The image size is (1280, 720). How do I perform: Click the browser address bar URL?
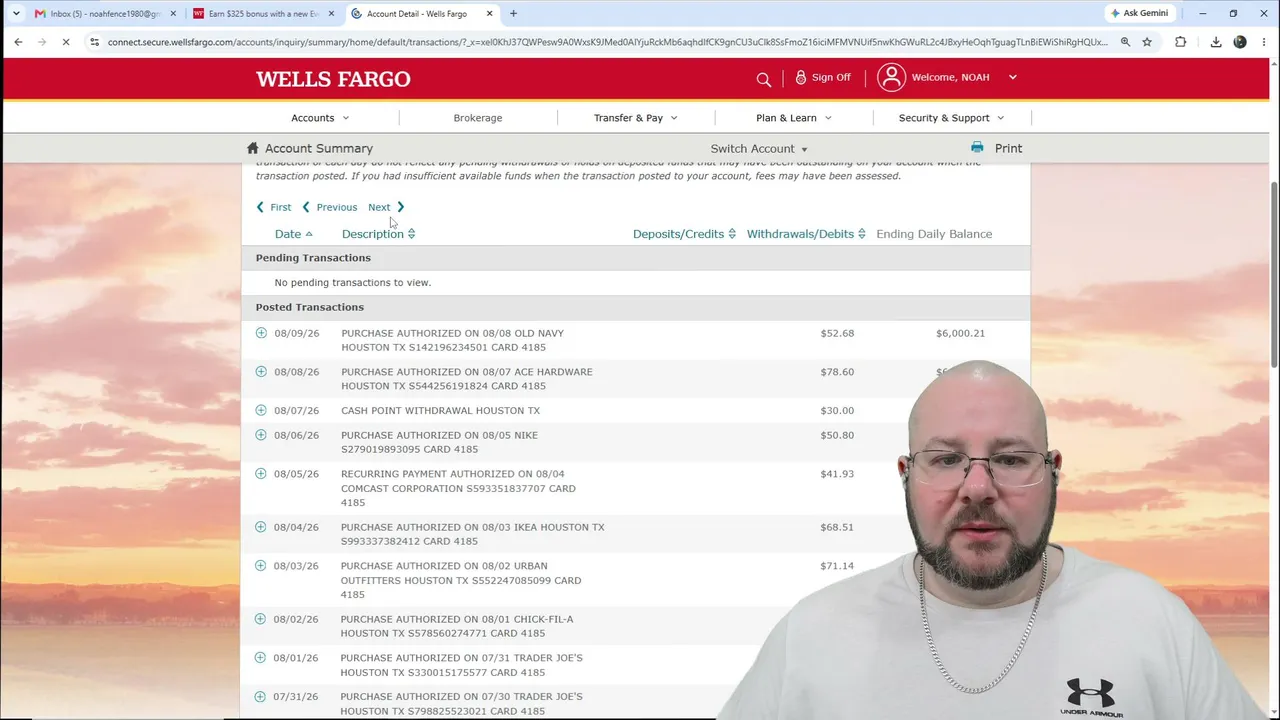pyautogui.click(x=608, y=42)
